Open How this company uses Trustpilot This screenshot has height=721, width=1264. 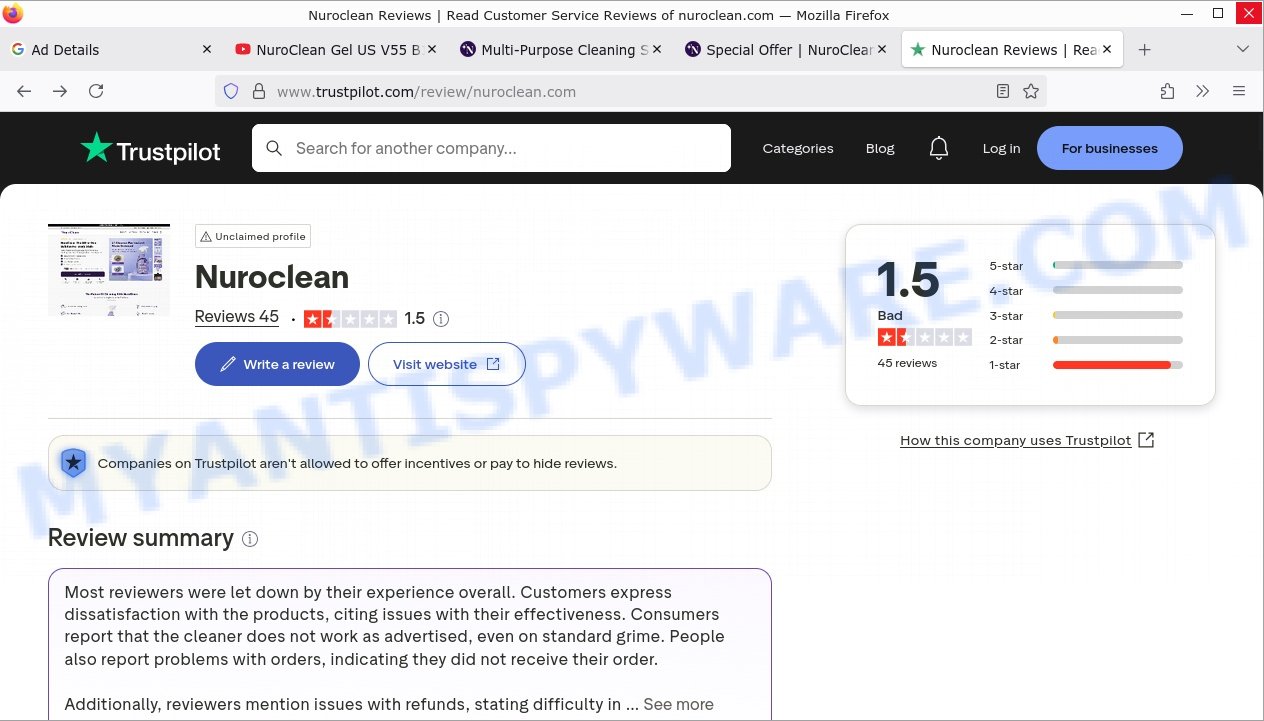point(1027,440)
